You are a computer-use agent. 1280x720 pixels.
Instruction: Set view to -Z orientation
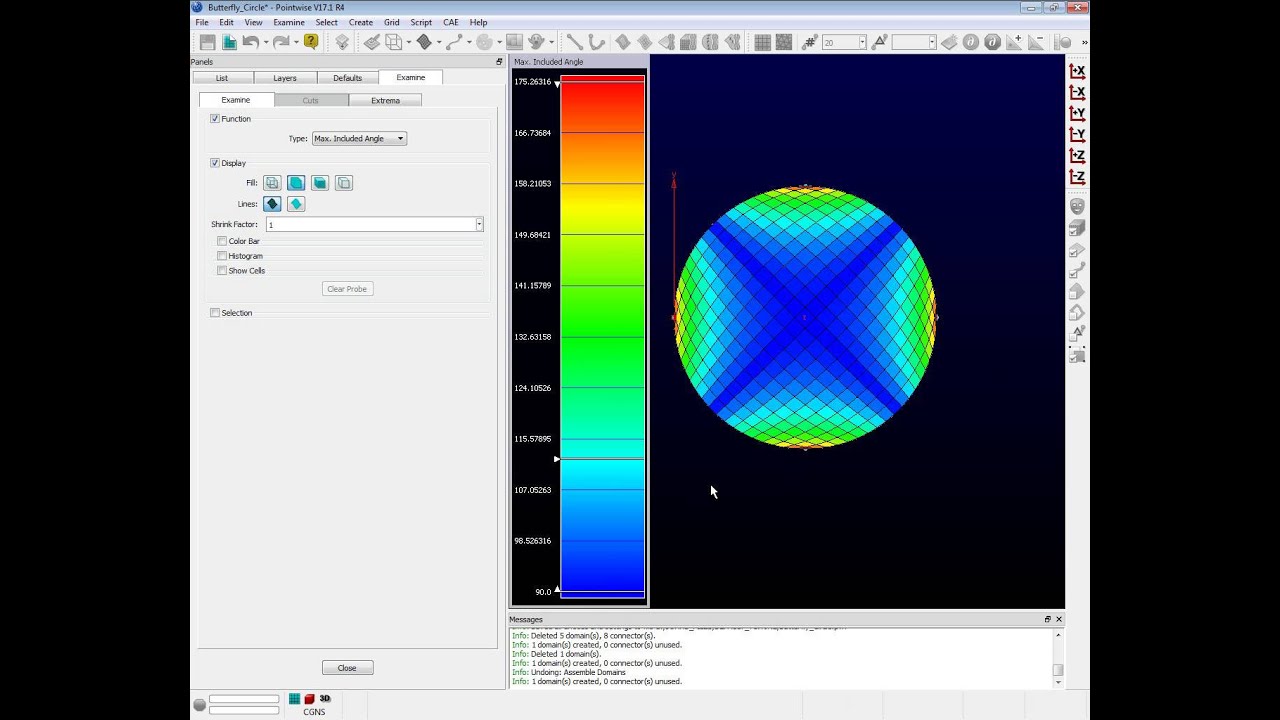tap(1077, 176)
